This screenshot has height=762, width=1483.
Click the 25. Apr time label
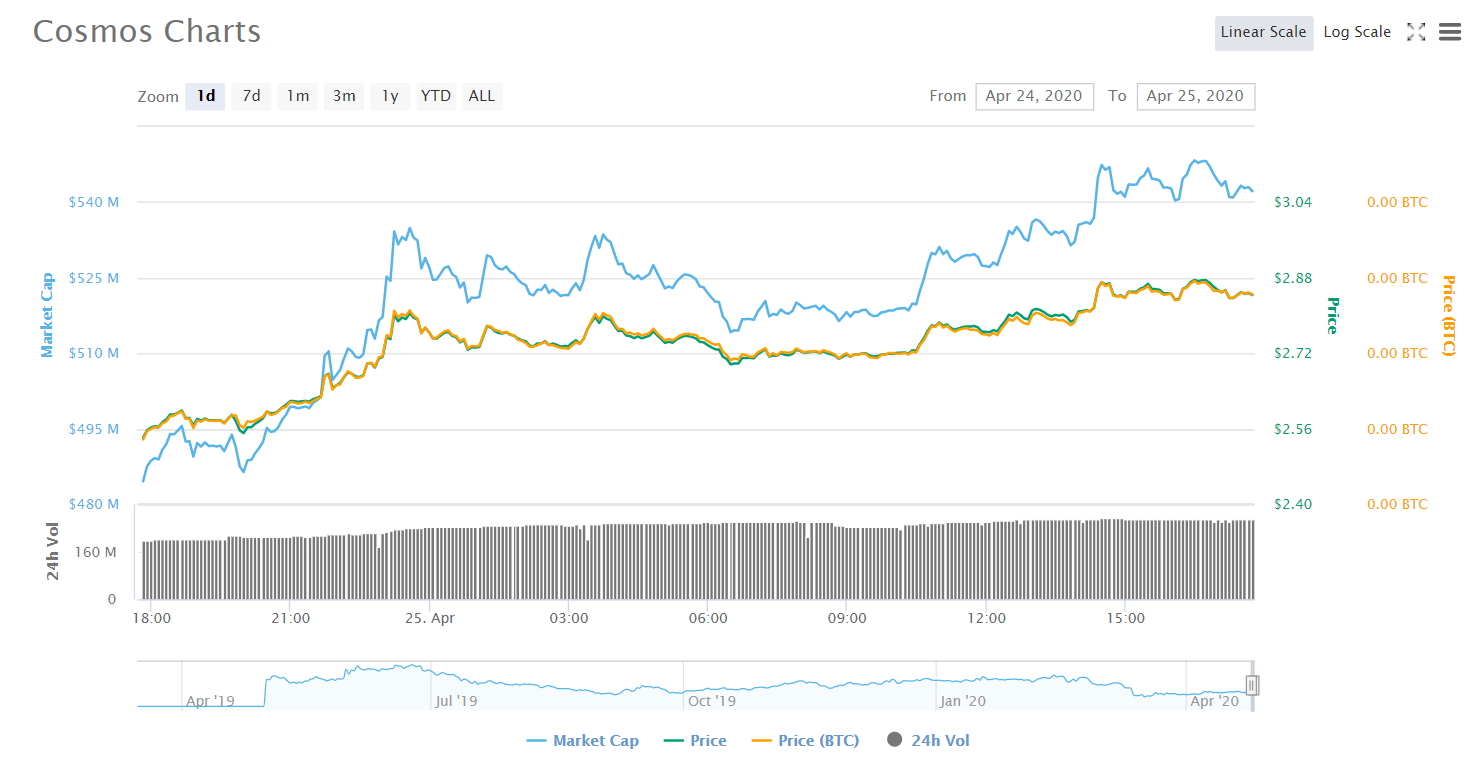[x=430, y=618]
